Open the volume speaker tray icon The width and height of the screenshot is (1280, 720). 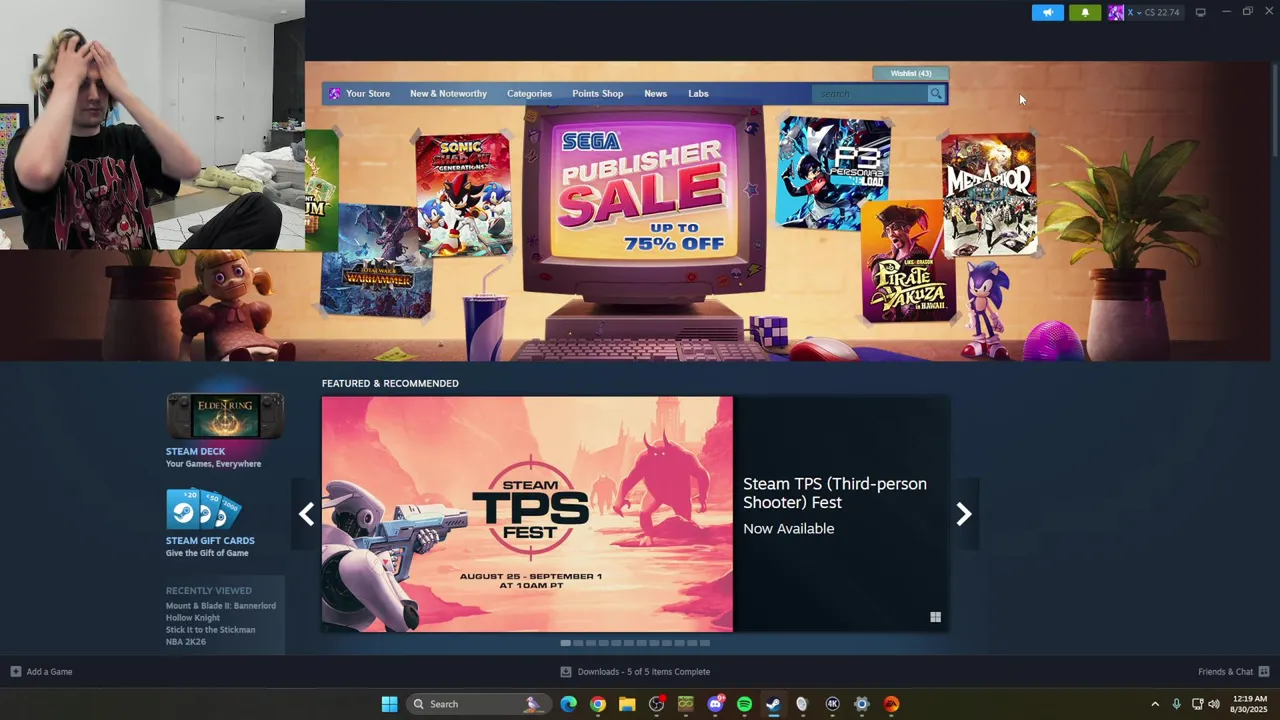[1214, 704]
